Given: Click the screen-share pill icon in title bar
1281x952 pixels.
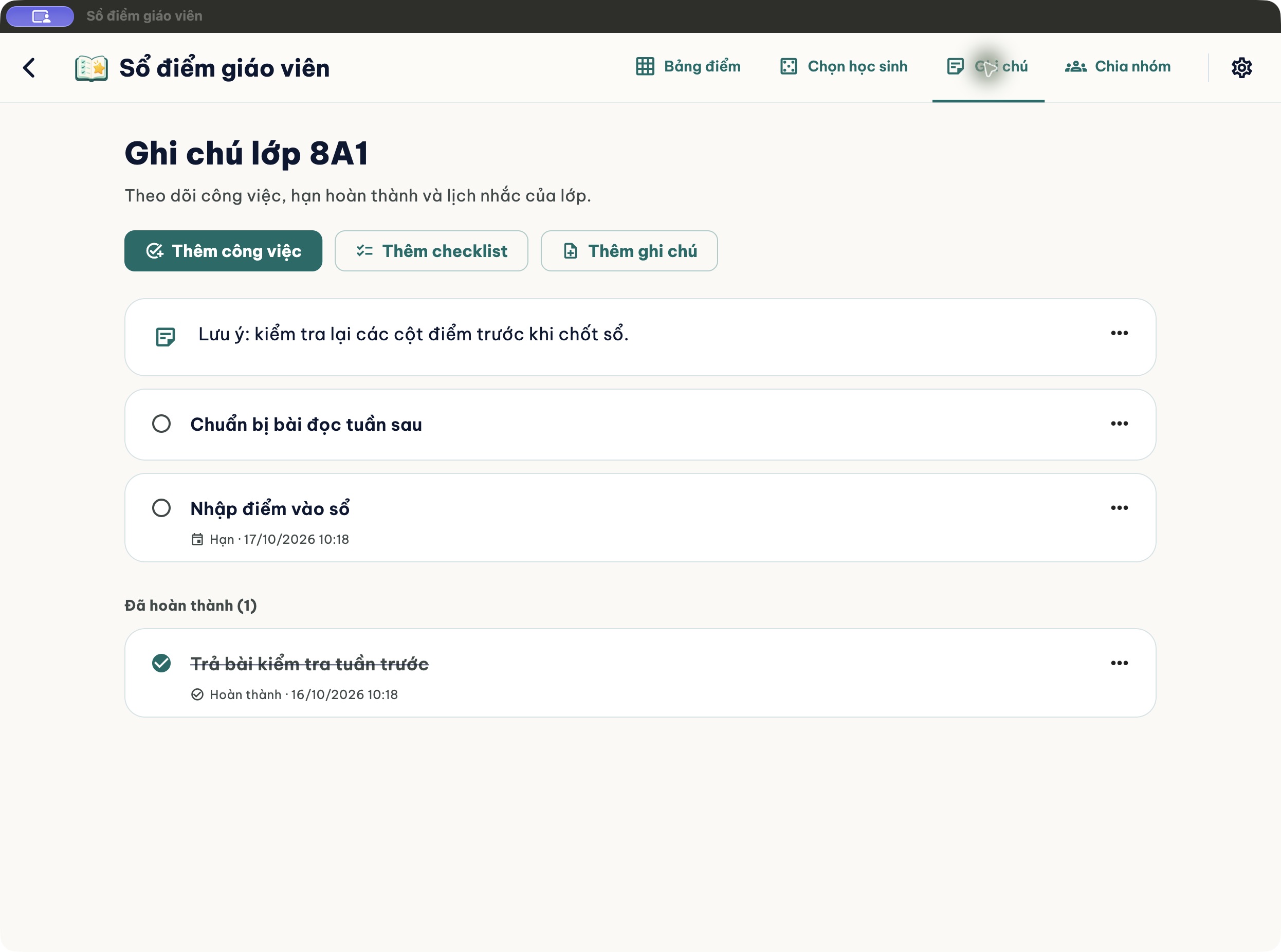Looking at the screenshot, I should coord(40,16).
